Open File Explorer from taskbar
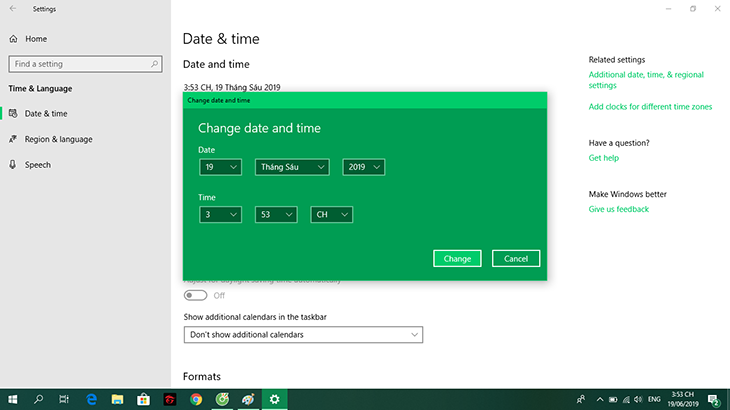The height and width of the screenshot is (410, 730). (117, 399)
